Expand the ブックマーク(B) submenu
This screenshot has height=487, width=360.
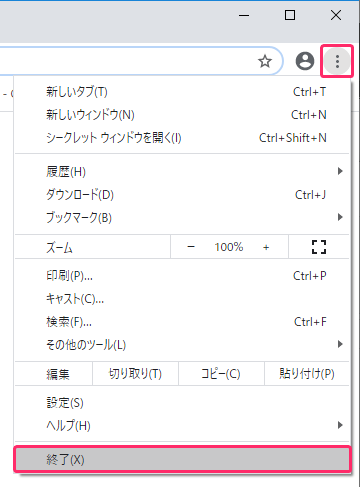[182, 217]
